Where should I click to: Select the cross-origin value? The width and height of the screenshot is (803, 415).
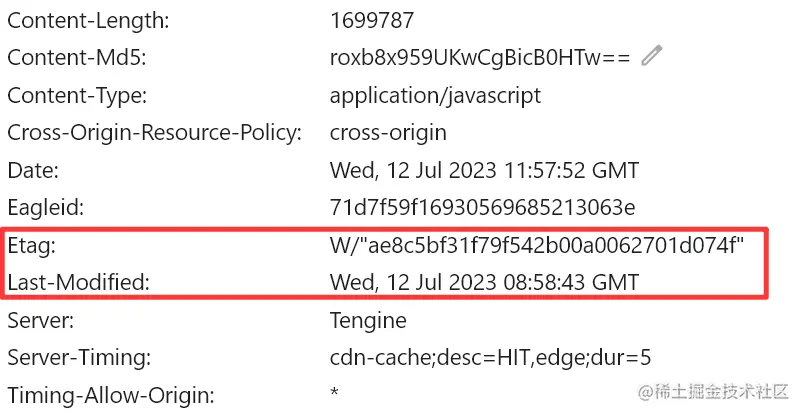[388, 133]
